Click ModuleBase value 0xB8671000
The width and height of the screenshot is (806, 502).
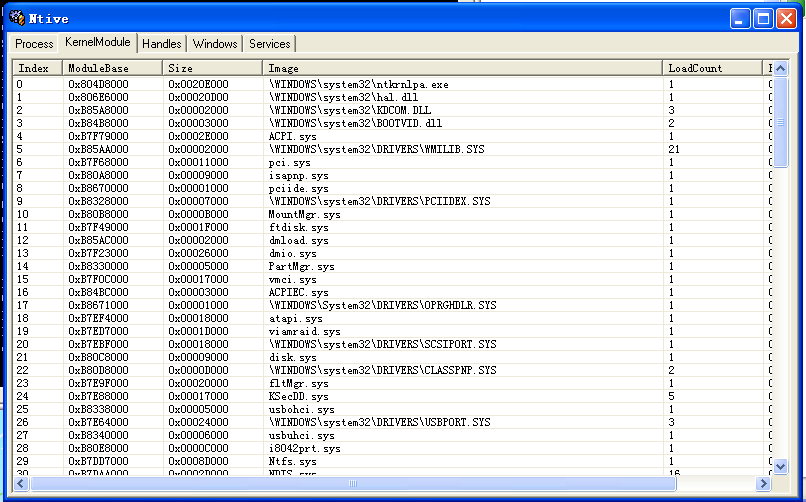click(98, 305)
